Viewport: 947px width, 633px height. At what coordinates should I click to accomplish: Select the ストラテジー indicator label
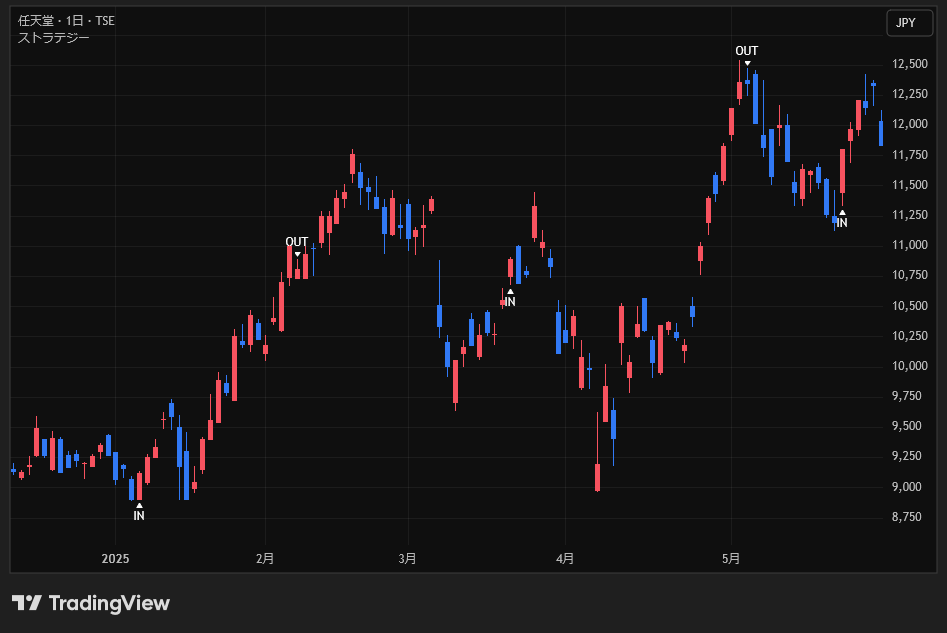tap(53, 37)
